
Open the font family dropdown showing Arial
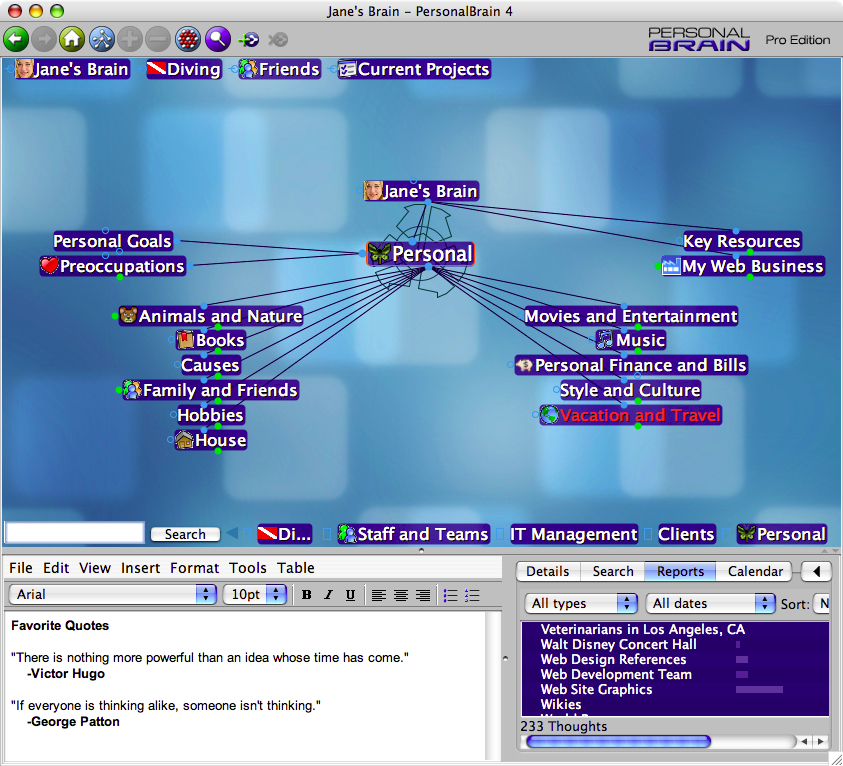[112, 595]
